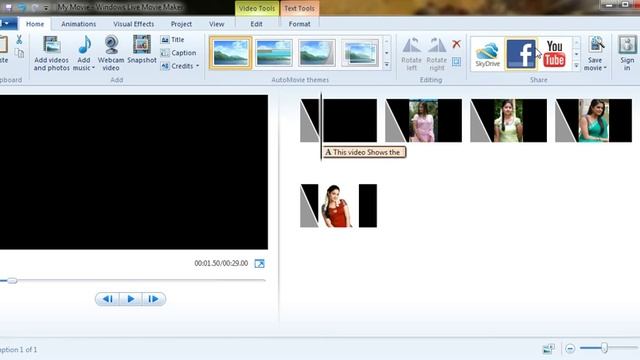This screenshot has height=360, width=640.
Task: Click the preview video area
Action: (x=134, y=172)
